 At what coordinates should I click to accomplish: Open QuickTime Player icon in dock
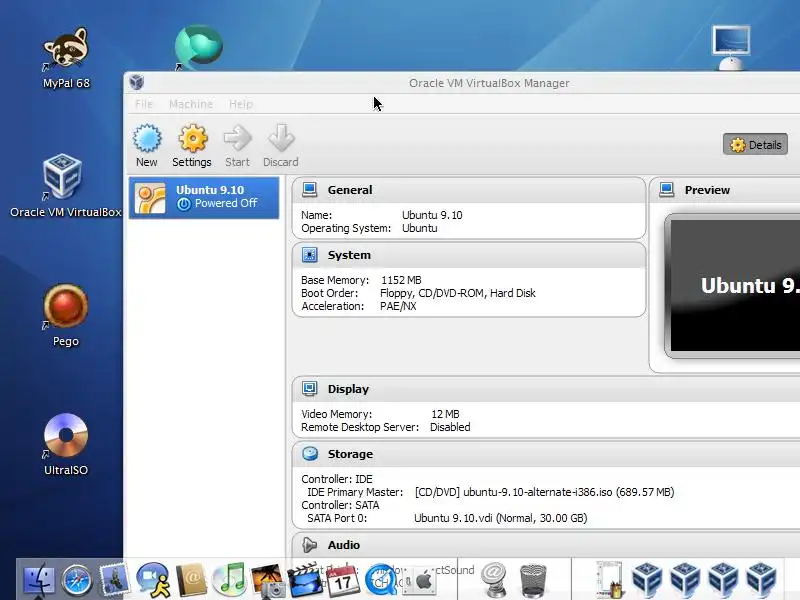click(380, 580)
